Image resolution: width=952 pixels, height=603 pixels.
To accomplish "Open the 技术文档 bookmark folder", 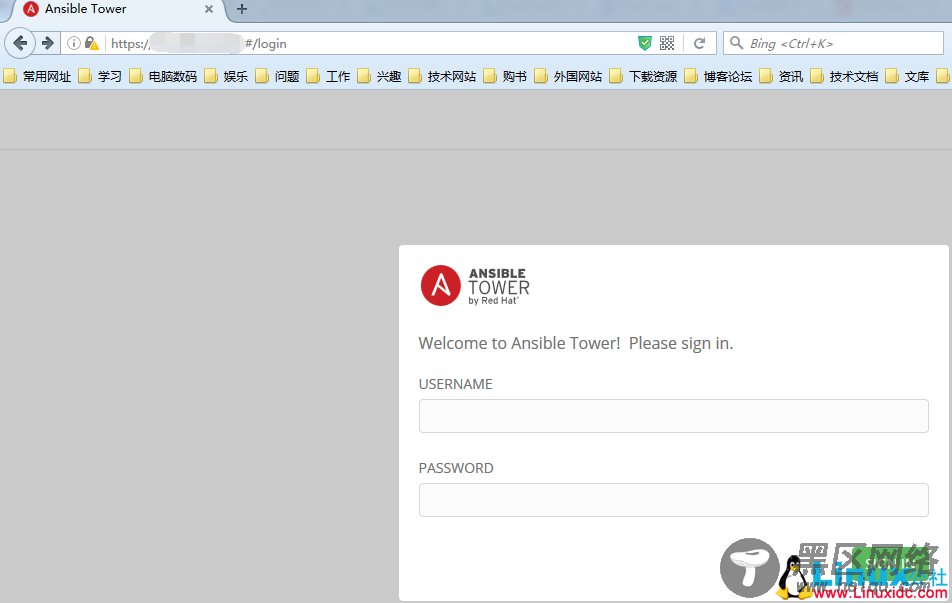I will (845, 76).
